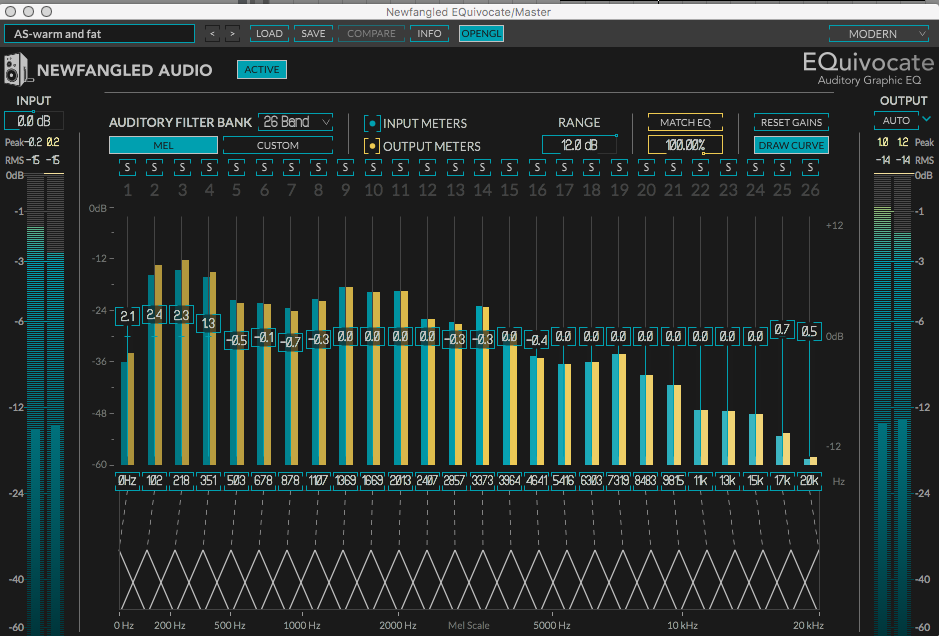This screenshot has width=939, height=636.
Task: Toggle INPUT METERS checkbox
Action: point(372,123)
